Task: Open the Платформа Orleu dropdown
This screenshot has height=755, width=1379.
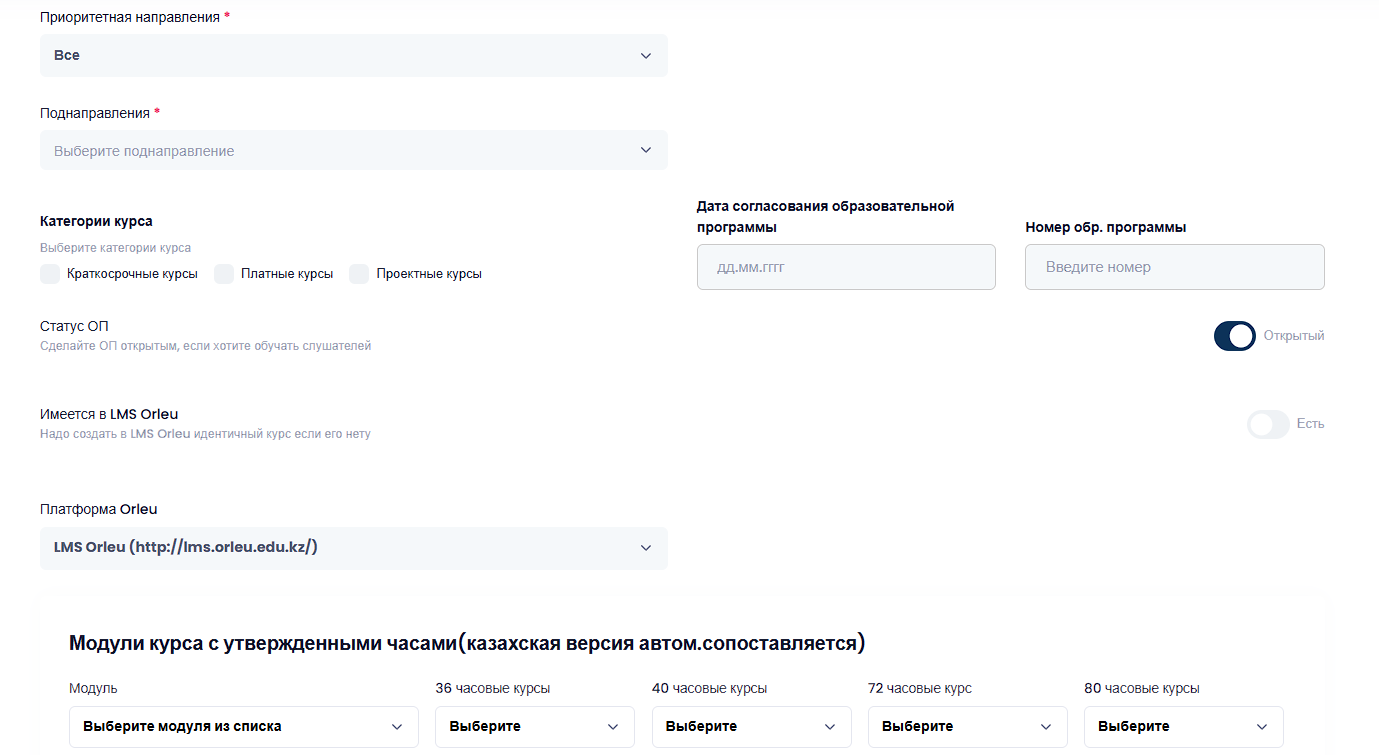Action: [352, 548]
